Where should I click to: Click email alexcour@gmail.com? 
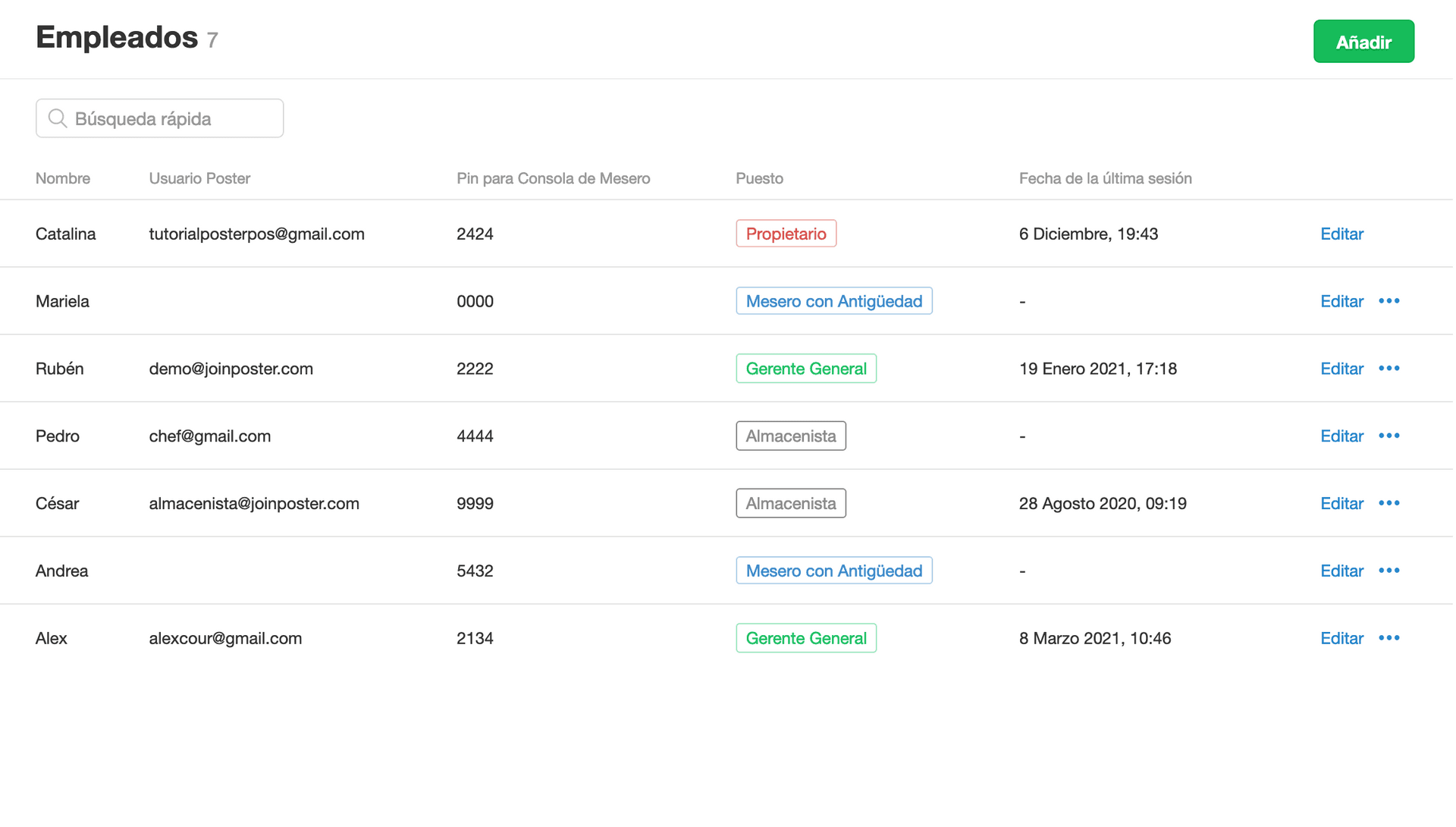(x=225, y=639)
